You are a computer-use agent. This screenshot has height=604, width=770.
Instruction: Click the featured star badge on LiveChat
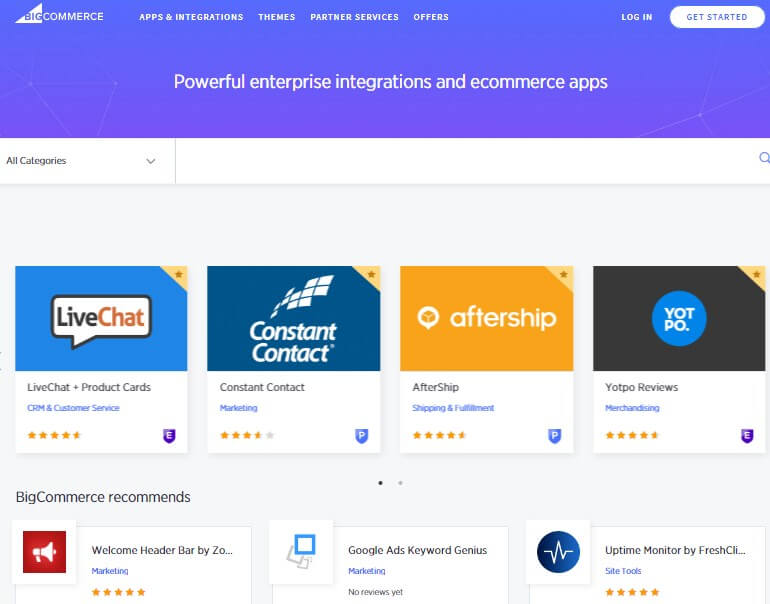178,274
